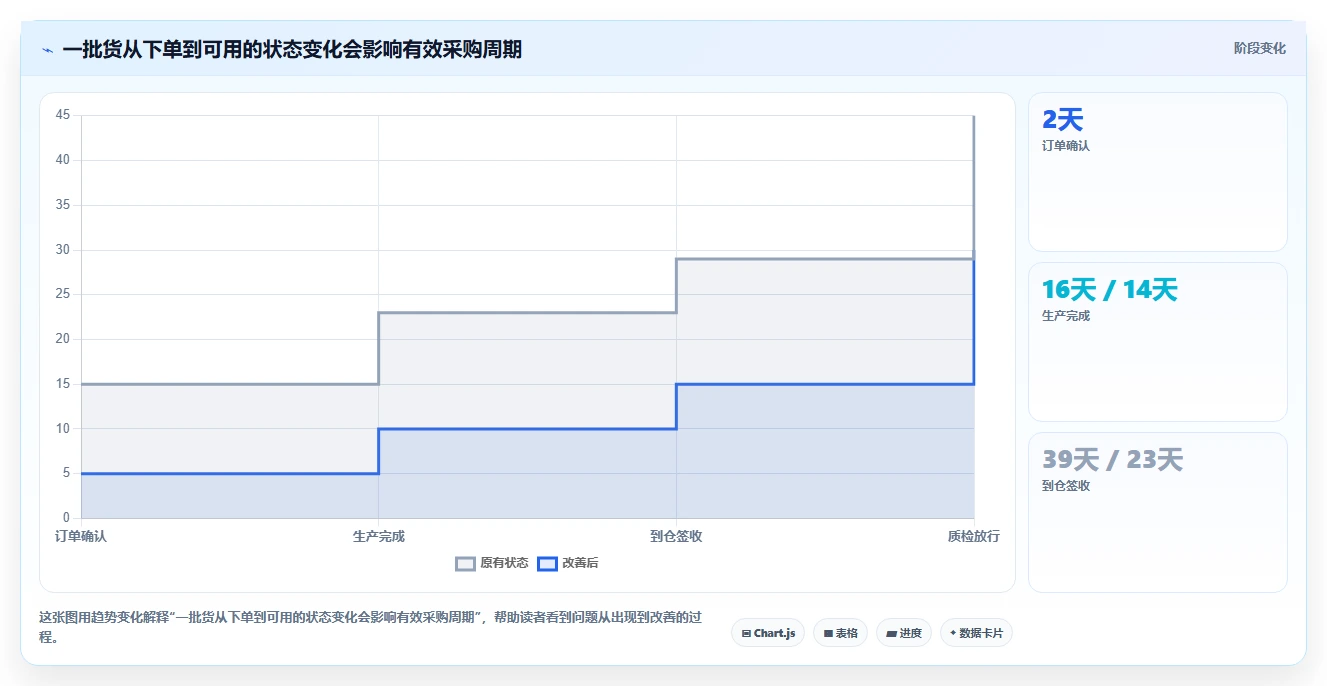
Task: Select the 表格 tag chip
Action: [840, 633]
